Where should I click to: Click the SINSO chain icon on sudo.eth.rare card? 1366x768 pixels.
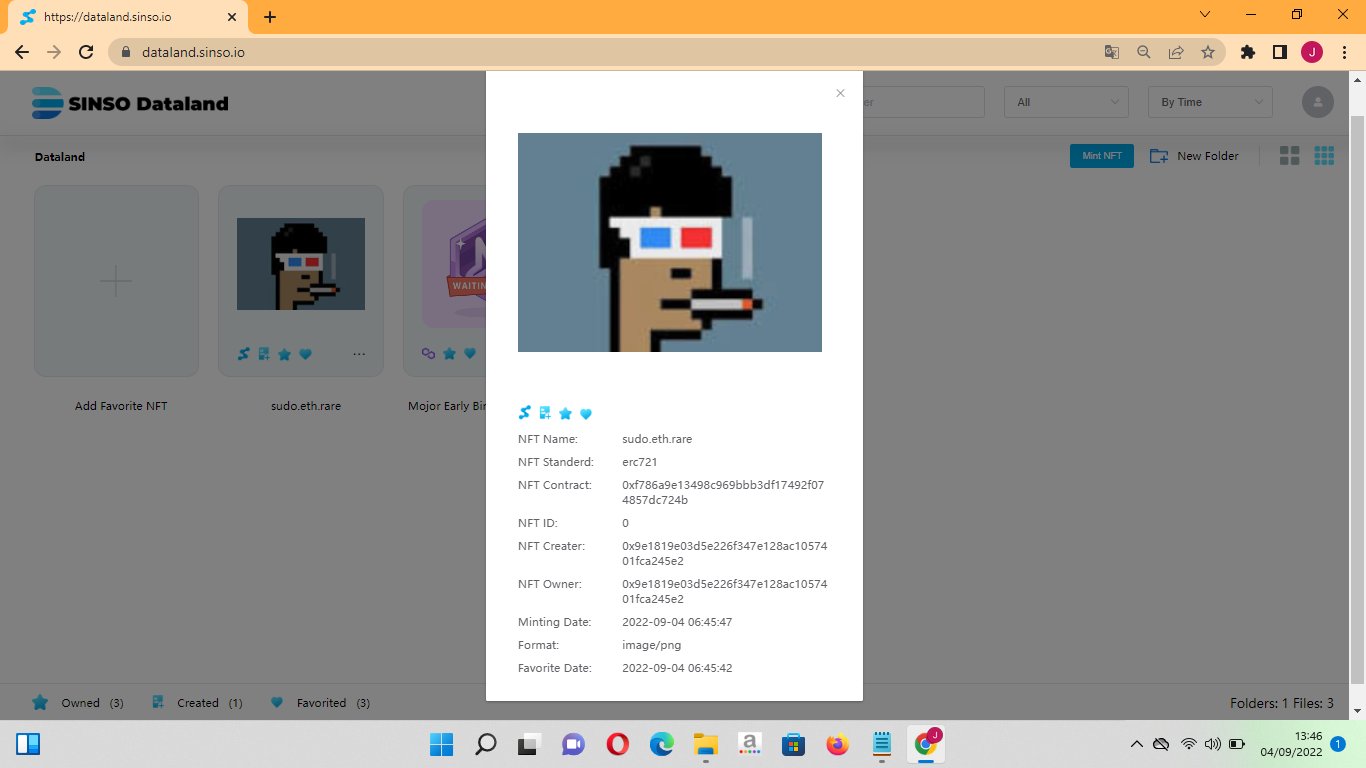point(244,354)
